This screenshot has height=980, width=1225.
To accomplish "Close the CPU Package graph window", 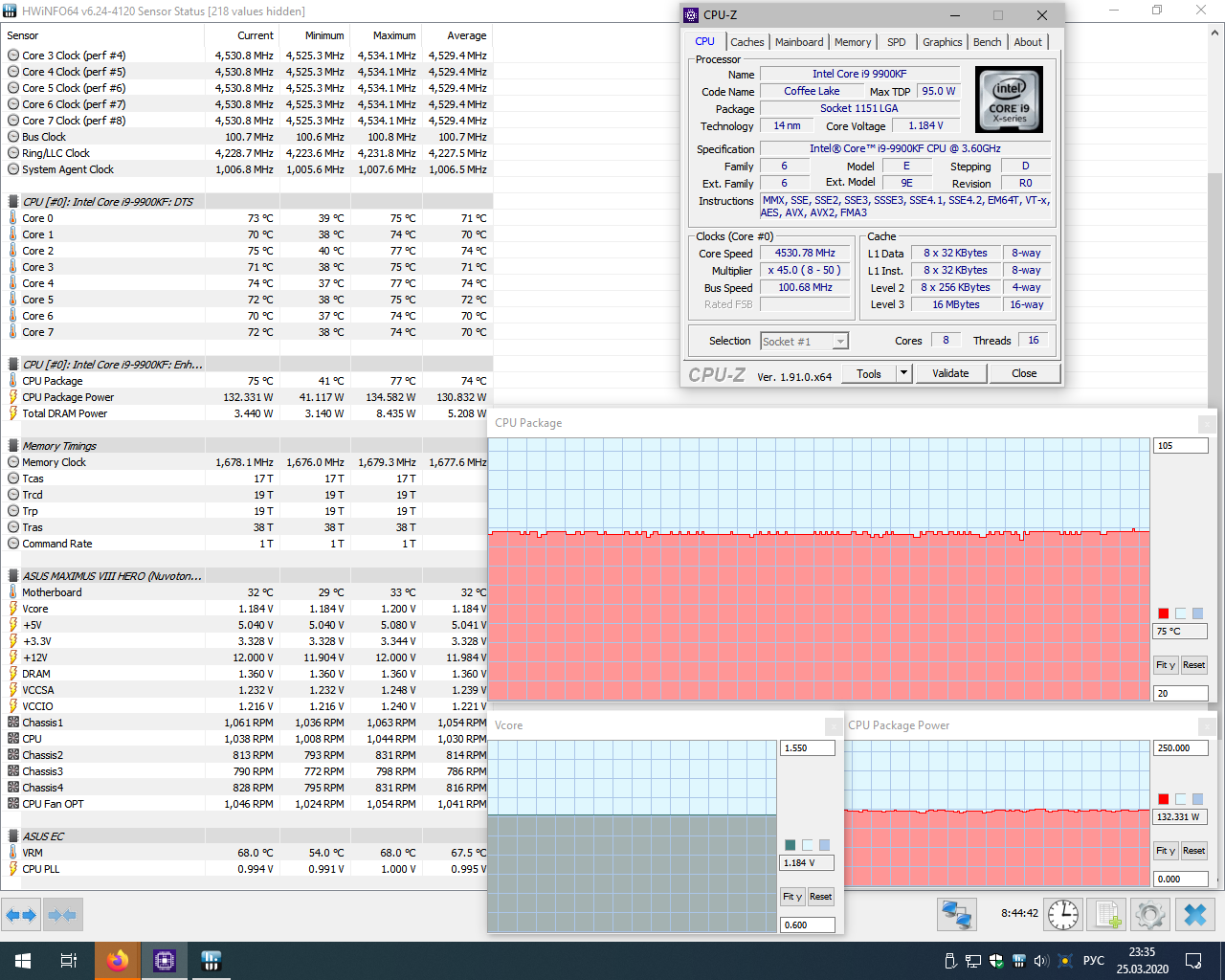I will 1207,423.
